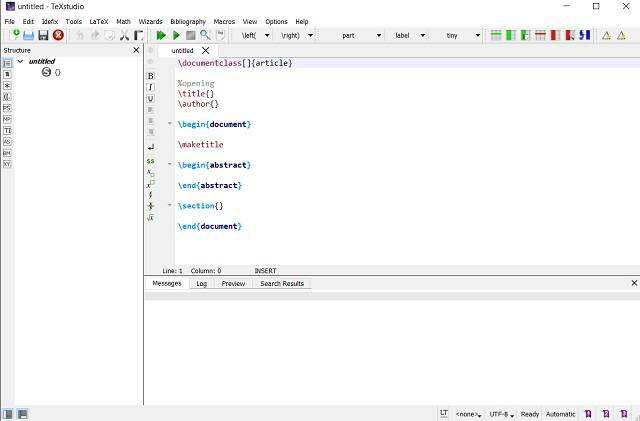The image size is (640, 421).
Task: Switch to the Log tab
Action: pyautogui.click(x=201, y=284)
